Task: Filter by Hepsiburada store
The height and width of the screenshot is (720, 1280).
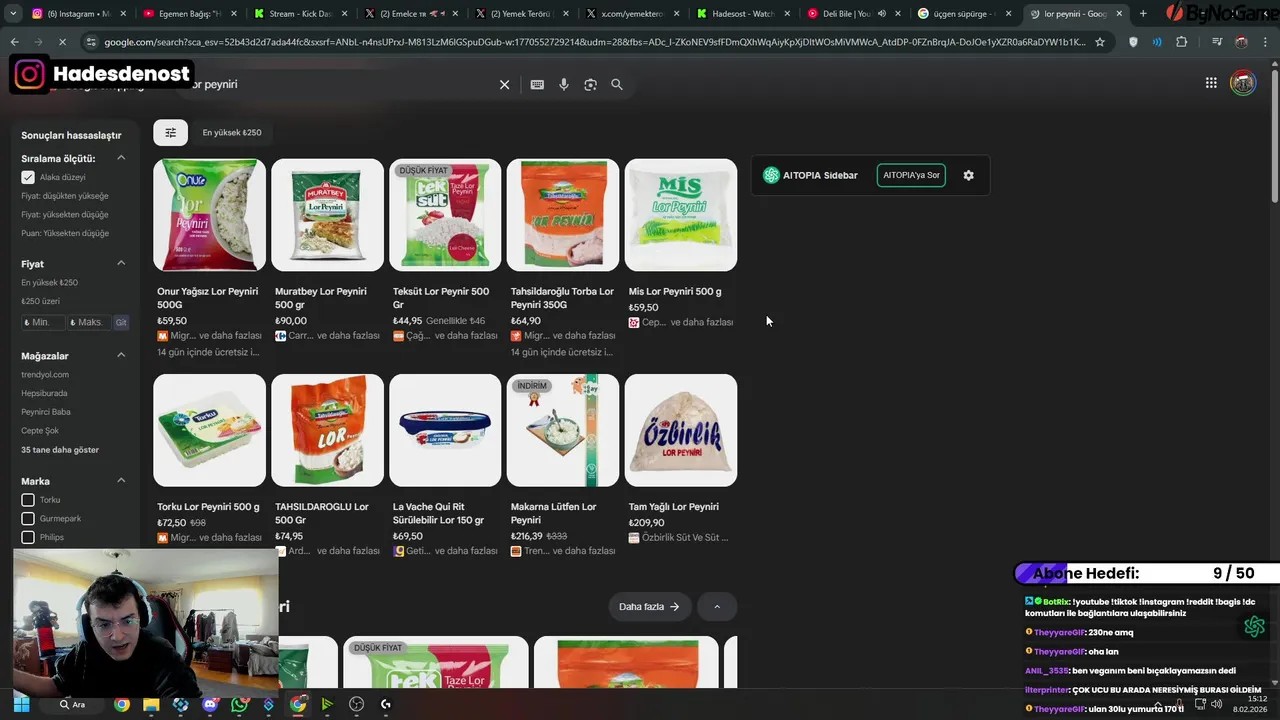Action: [x=44, y=393]
